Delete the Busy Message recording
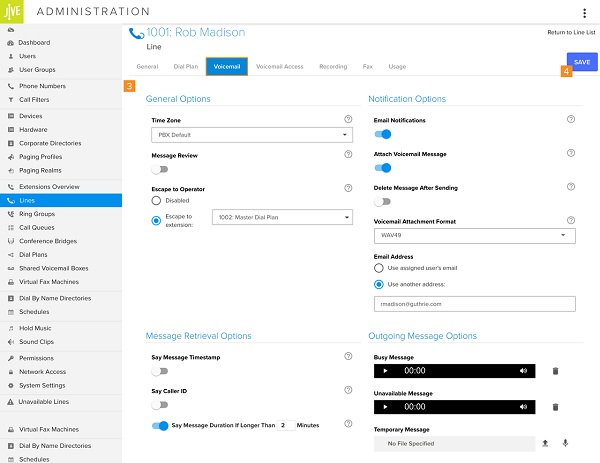 click(555, 370)
